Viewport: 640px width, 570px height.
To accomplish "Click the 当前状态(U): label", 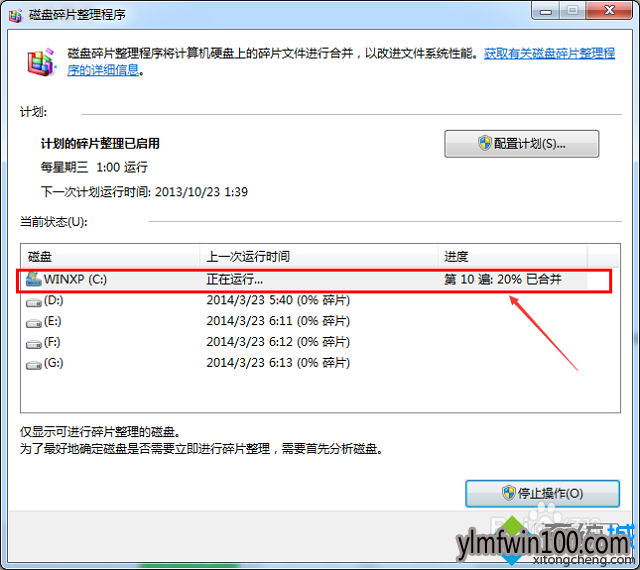I will 53,222.
